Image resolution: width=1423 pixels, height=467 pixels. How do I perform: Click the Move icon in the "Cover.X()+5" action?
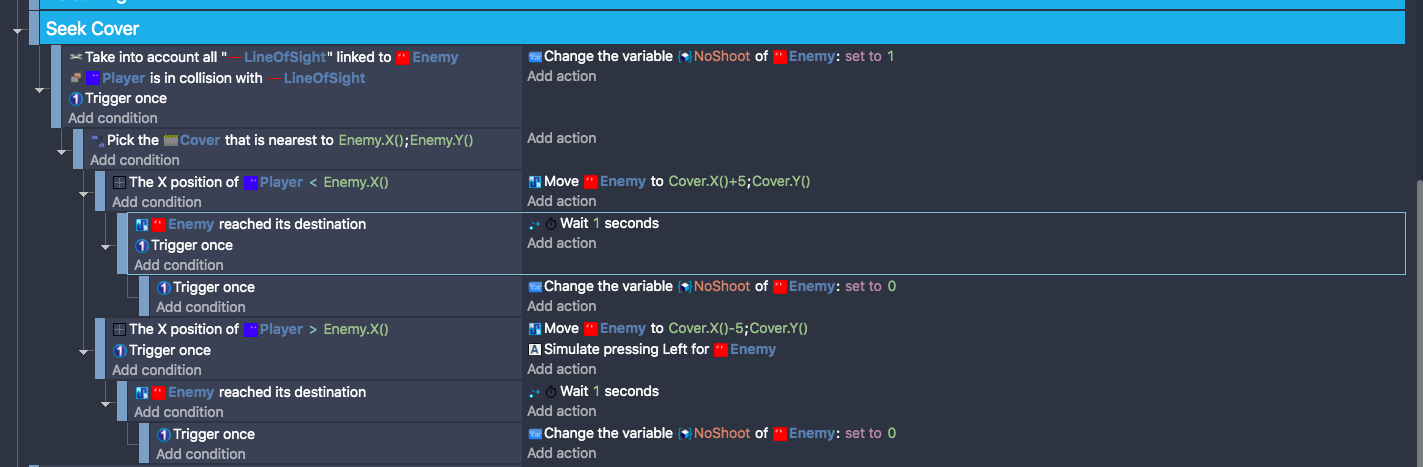(x=535, y=182)
